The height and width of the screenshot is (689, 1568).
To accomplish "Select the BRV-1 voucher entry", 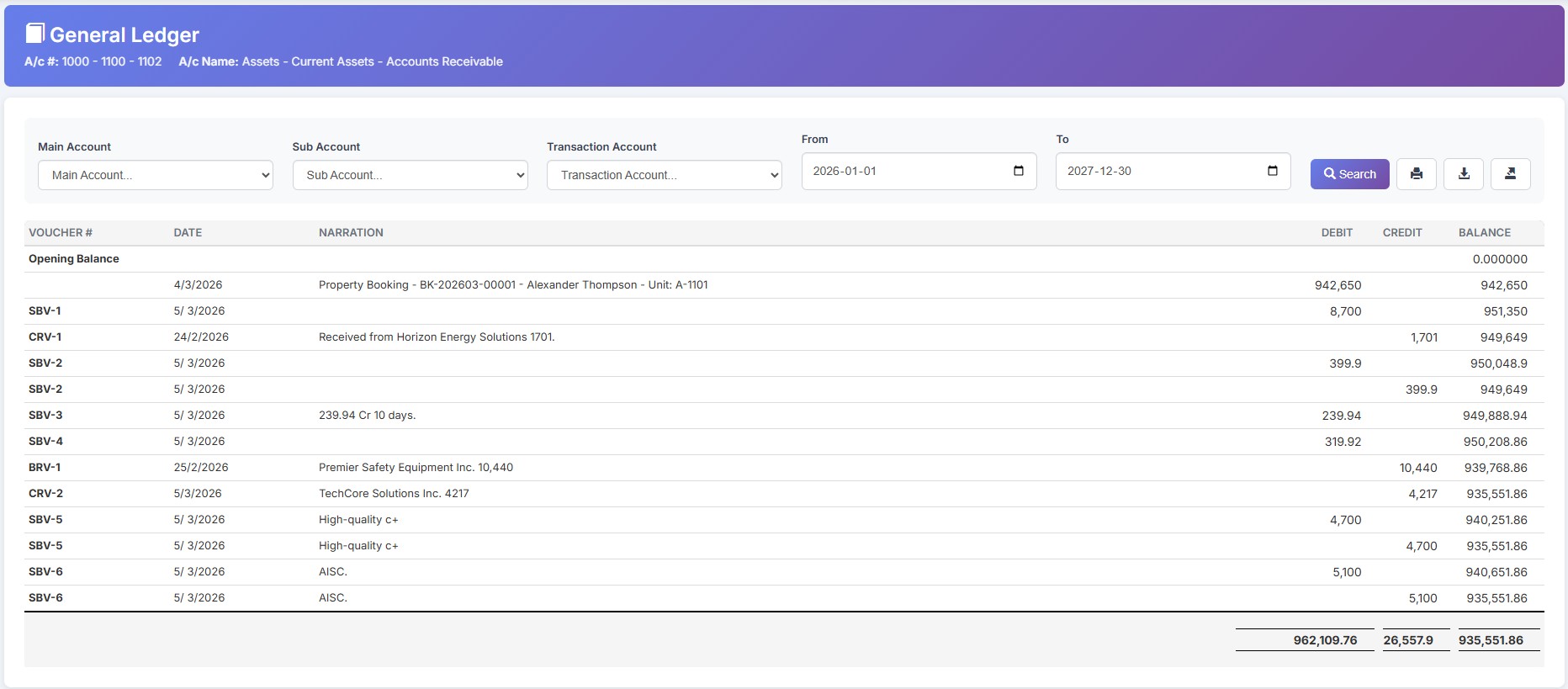I will (x=45, y=468).
